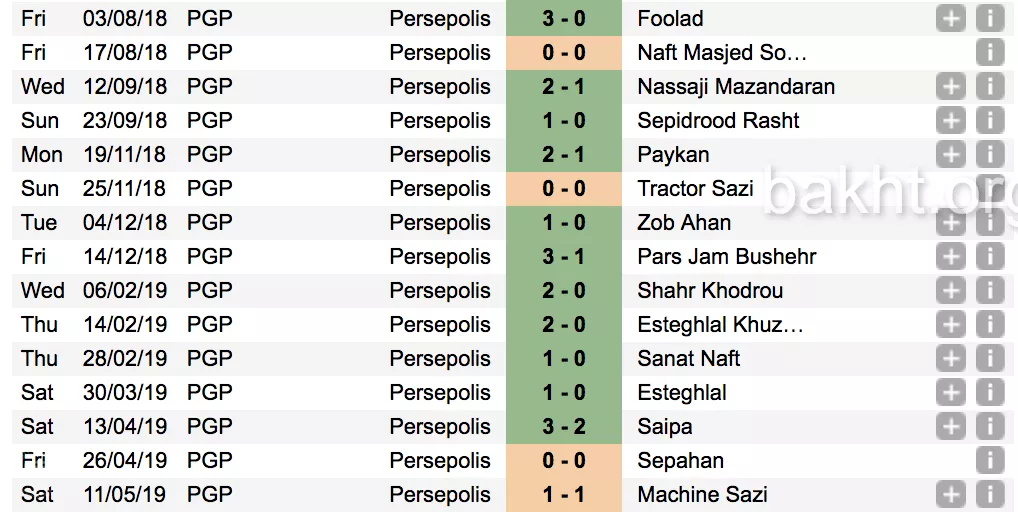Open the Zob Ahan team link

[x=684, y=222]
